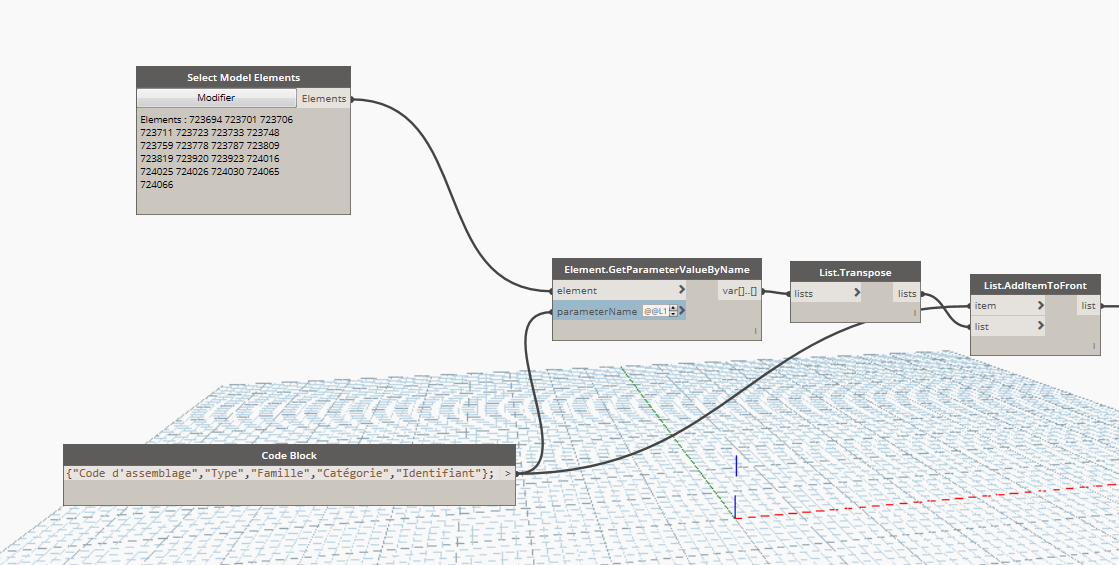Click the lacing indicator on List.AddItemToFront
The width and height of the screenshot is (1119, 565).
tap(1095, 345)
